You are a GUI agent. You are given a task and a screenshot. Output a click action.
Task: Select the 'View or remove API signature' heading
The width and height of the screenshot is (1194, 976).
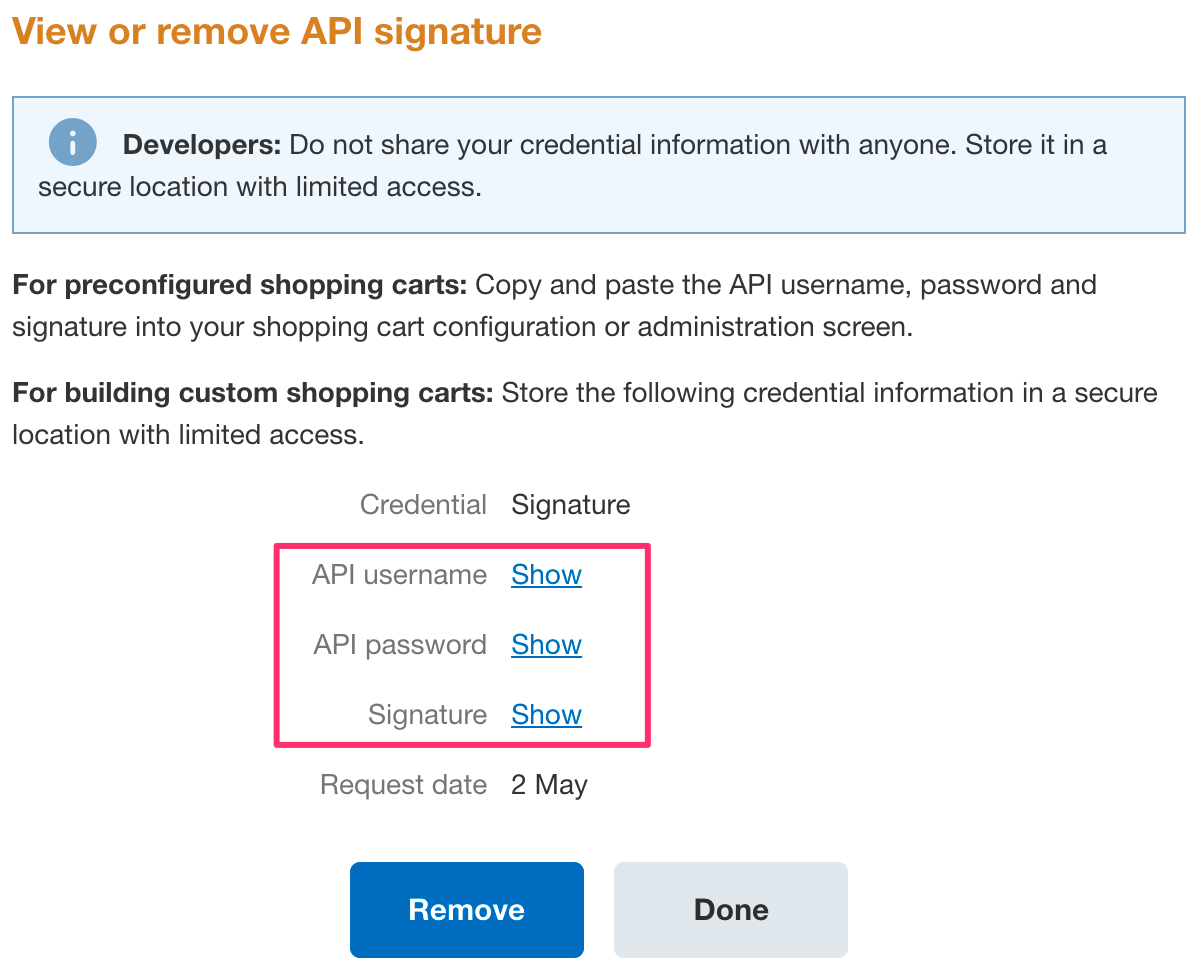click(276, 31)
